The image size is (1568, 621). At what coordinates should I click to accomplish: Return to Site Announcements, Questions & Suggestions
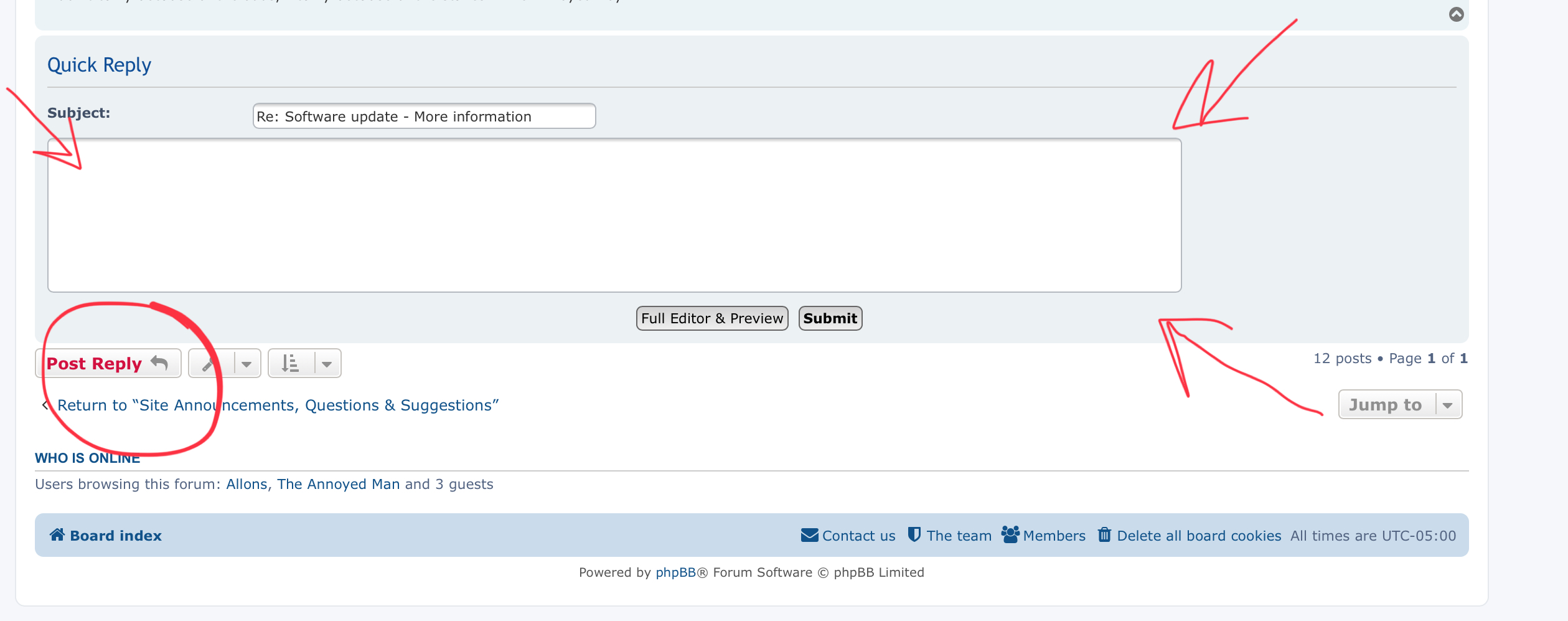(x=278, y=405)
